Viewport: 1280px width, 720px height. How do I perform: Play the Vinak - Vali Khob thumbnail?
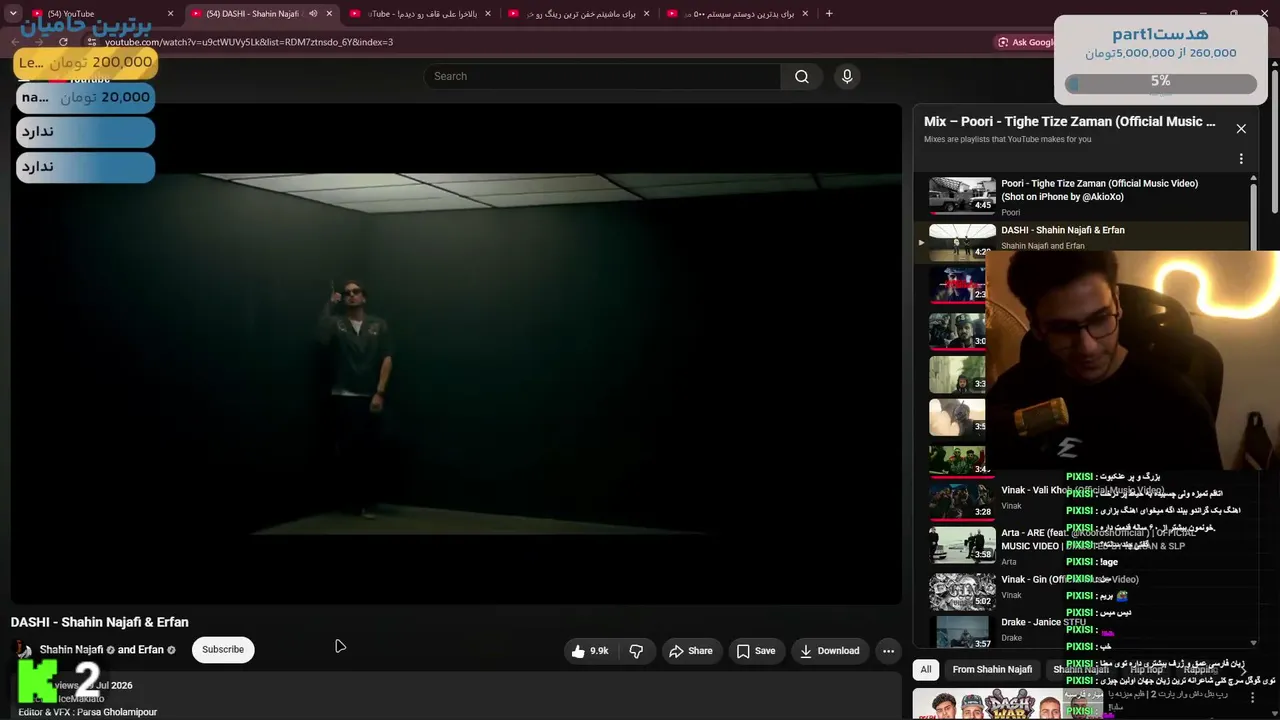[x=962, y=501]
